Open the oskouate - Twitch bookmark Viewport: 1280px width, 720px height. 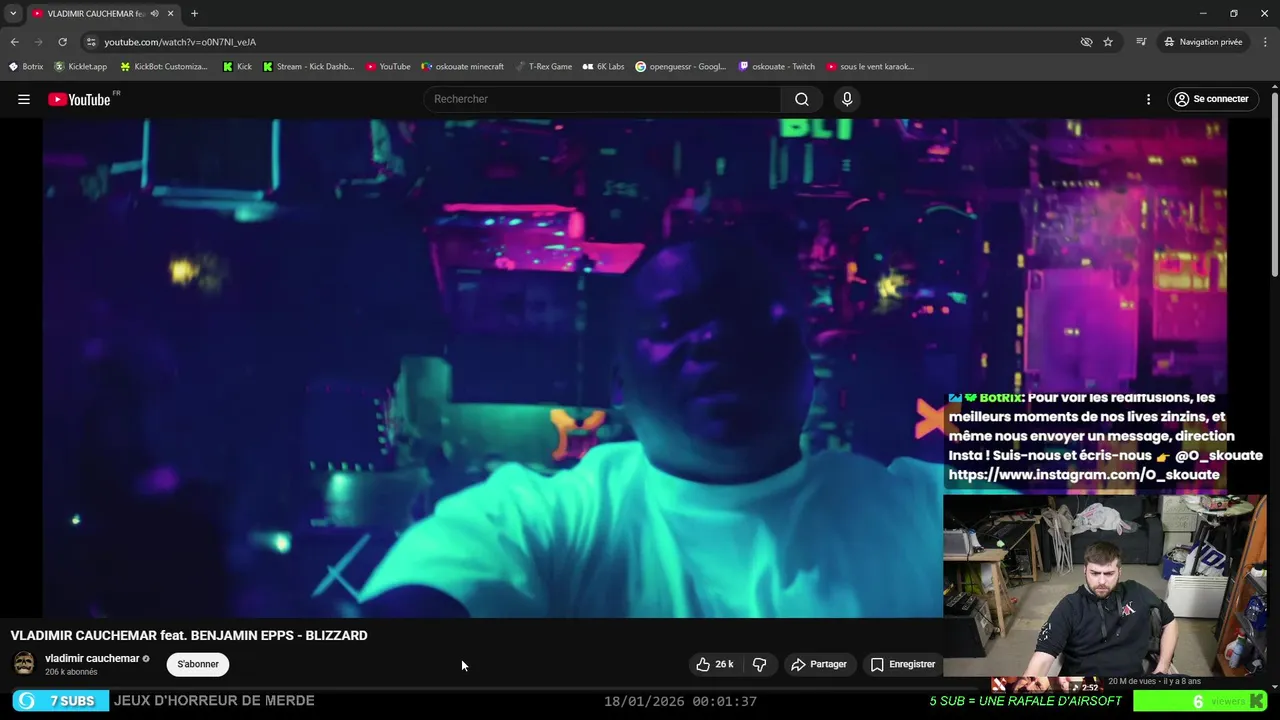(777, 67)
